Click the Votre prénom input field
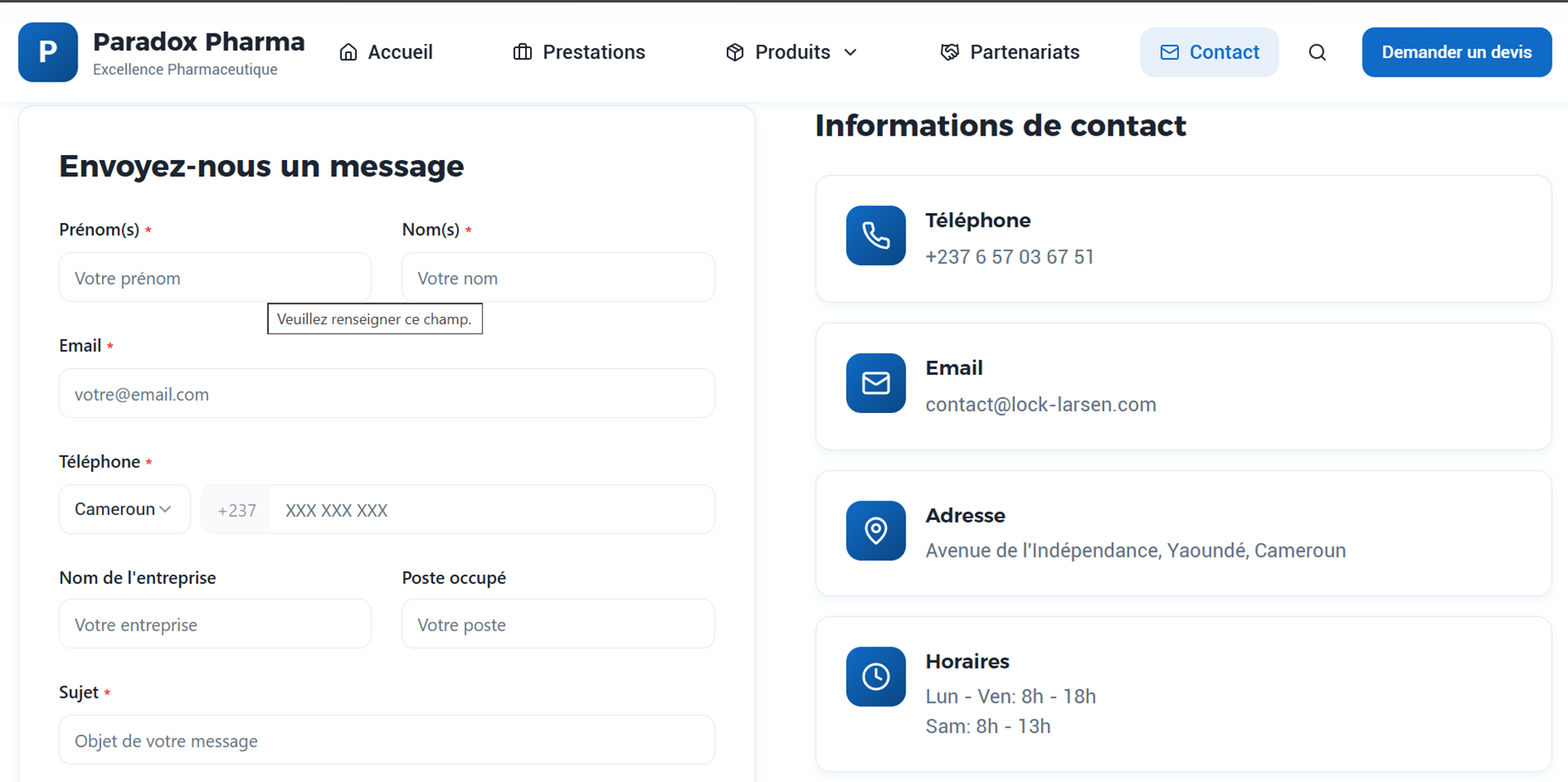Screen dimensions: 1568x782 click(215, 278)
